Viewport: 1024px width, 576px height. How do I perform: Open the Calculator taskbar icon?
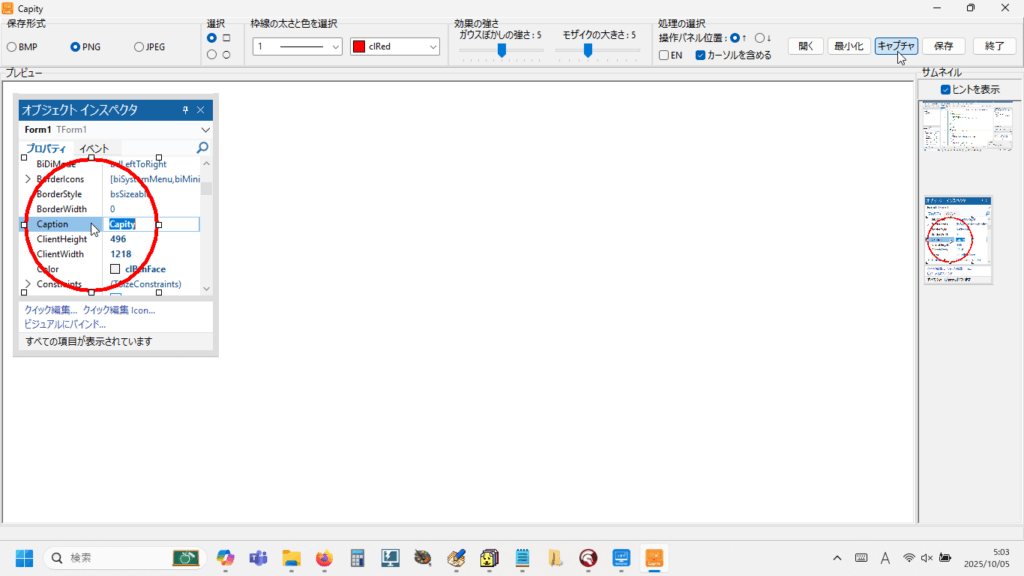click(x=357, y=558)
